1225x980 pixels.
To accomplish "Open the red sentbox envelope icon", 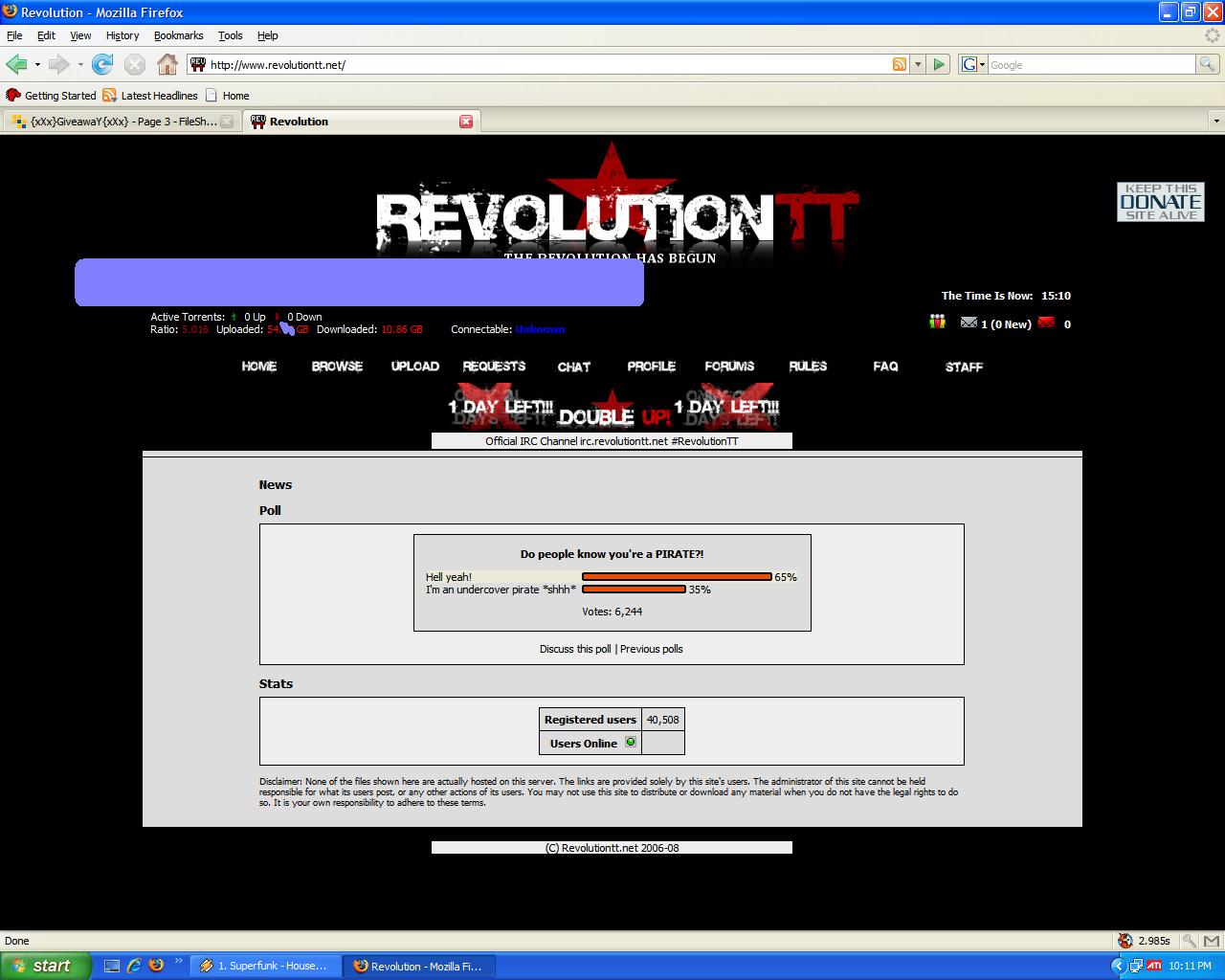I will (x=1046, y=323).
